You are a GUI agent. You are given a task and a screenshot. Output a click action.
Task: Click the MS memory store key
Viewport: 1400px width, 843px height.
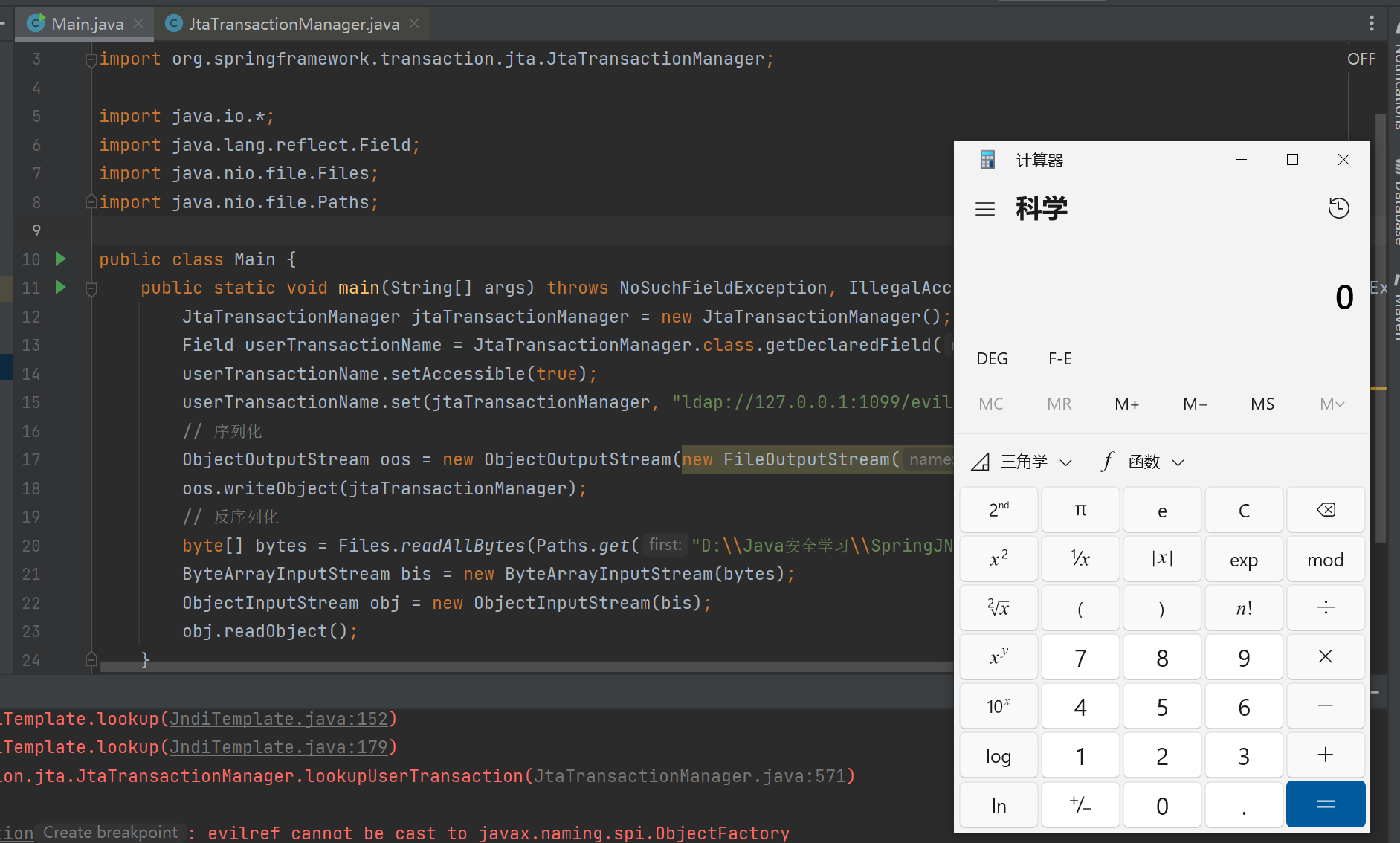1262,404
